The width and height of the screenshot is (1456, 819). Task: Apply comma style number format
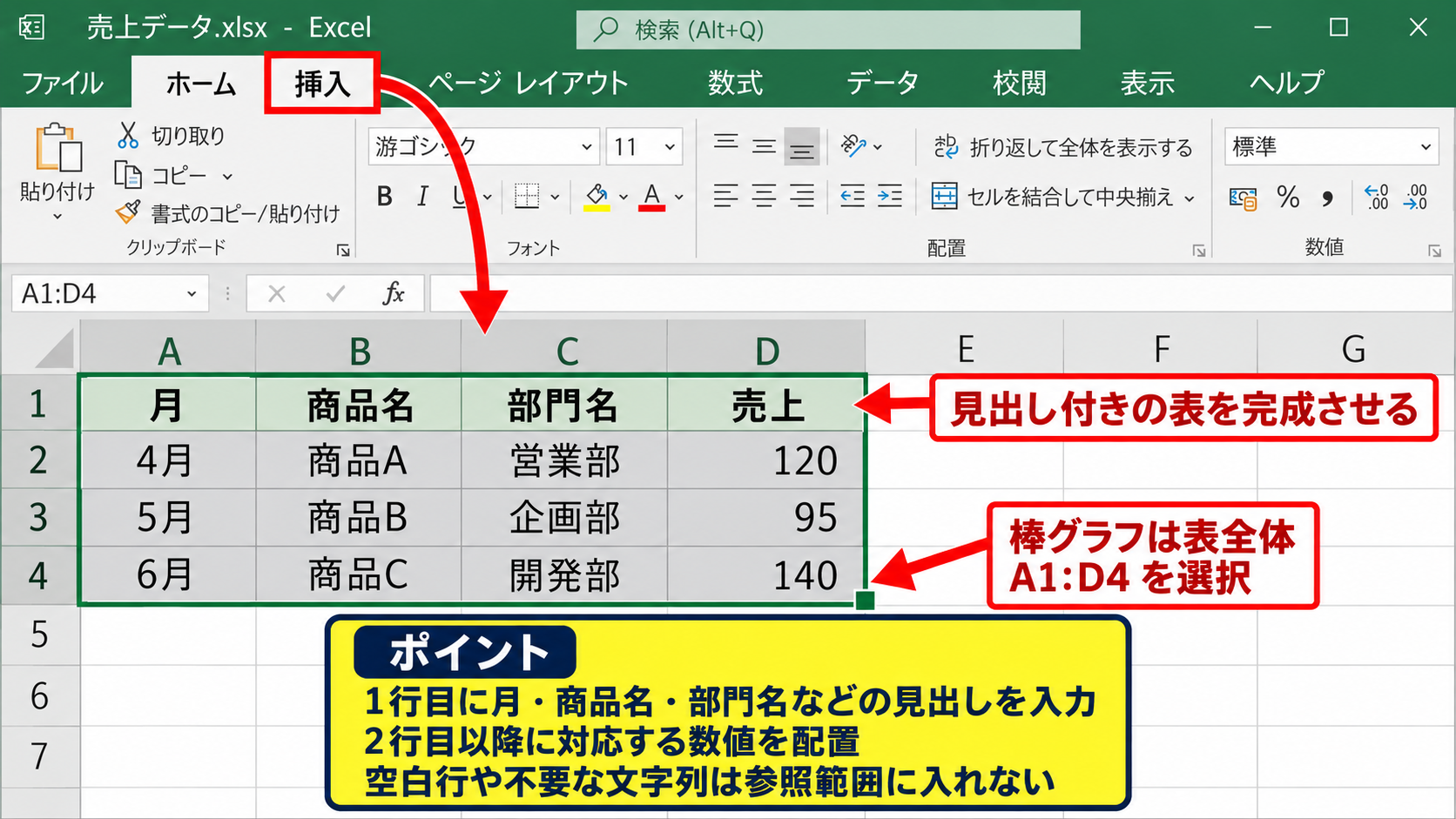1327,198
